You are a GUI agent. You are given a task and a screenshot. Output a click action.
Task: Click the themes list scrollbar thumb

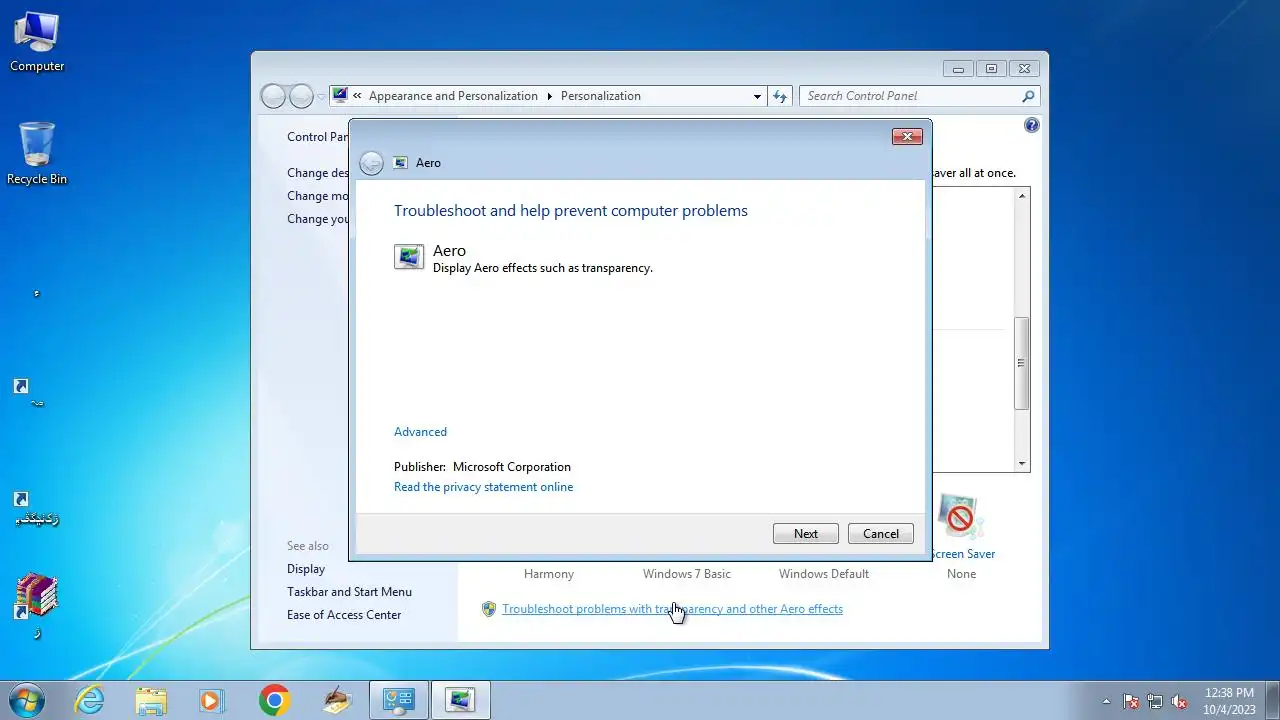[1022, 363]
